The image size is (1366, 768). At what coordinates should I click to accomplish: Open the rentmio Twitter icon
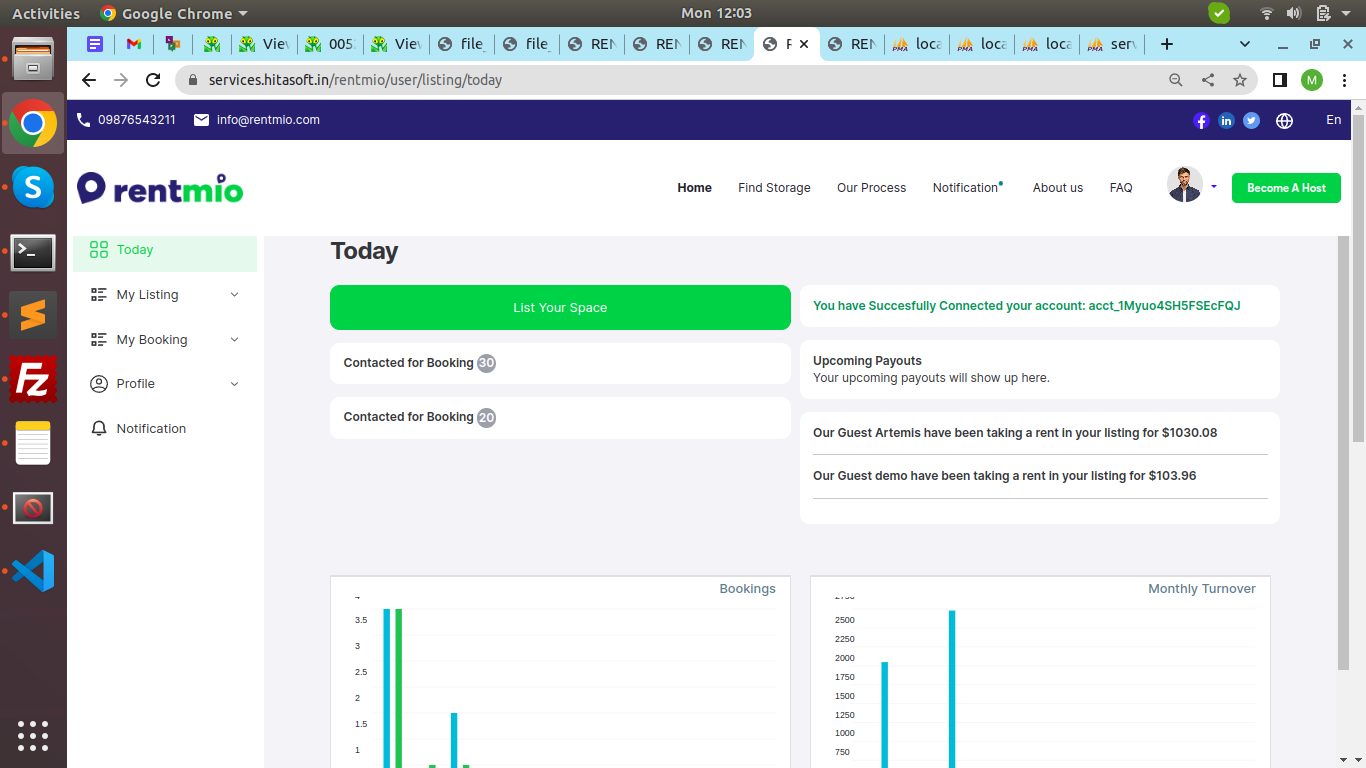(x=1252, y=121)
